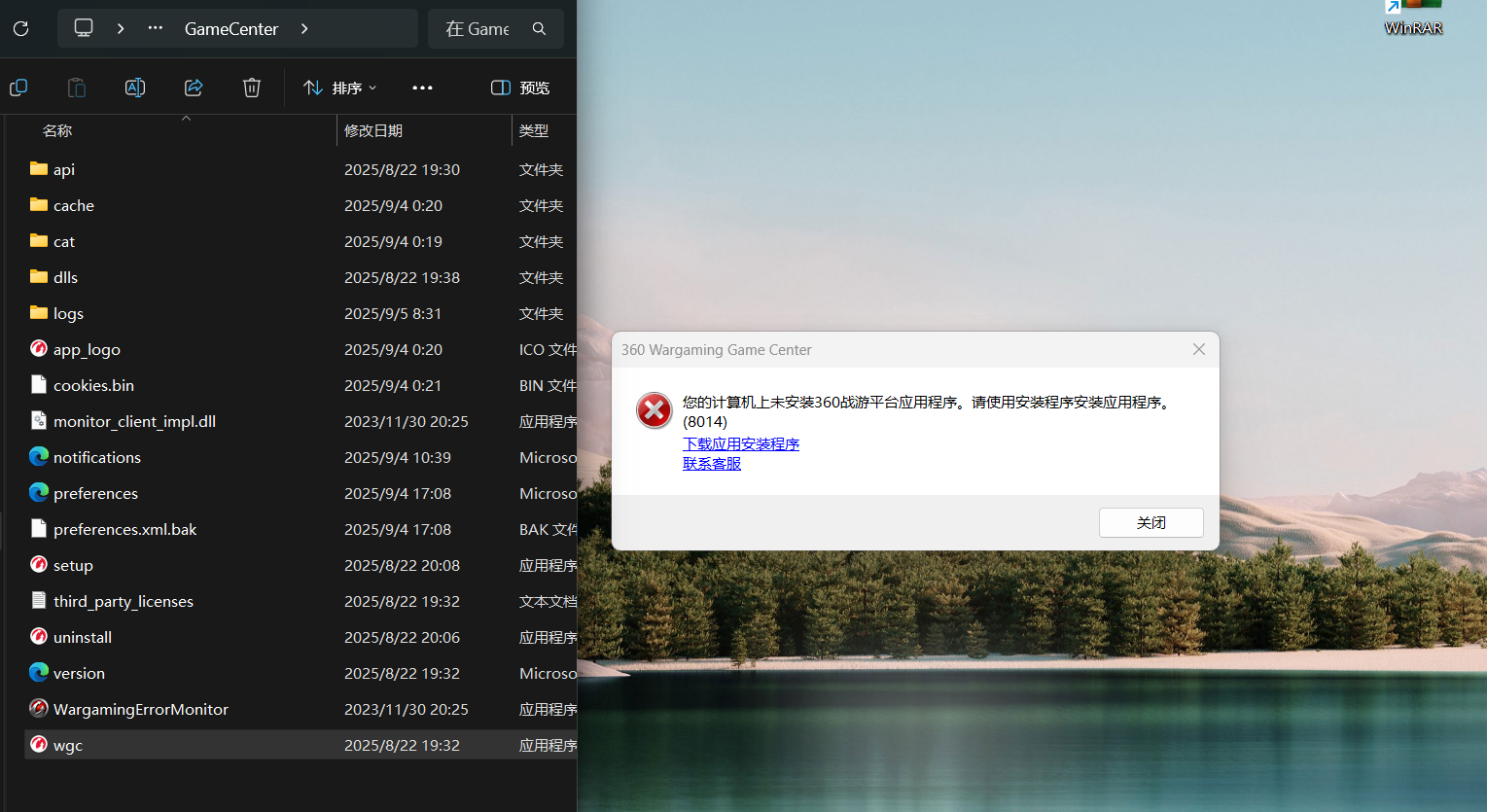Select the logs folder icon
The height and width of the screenshot is (812, 1487).
coord(39,312)
